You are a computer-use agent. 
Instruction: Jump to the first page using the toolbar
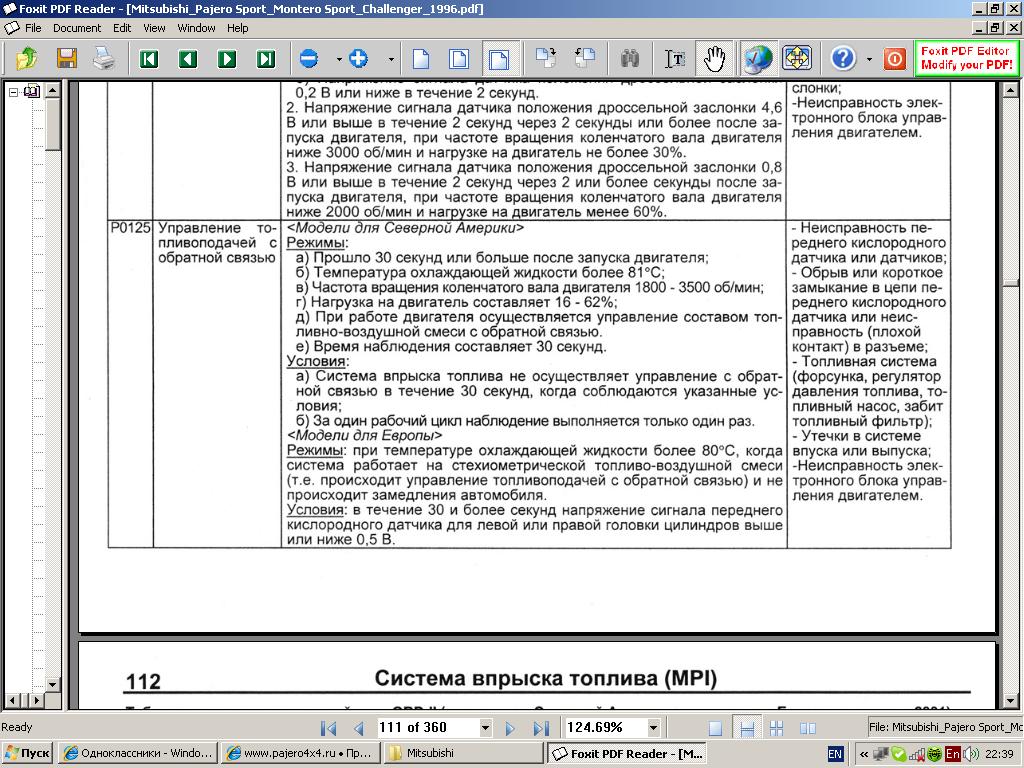pyautogui.click(x=149, y=59)
